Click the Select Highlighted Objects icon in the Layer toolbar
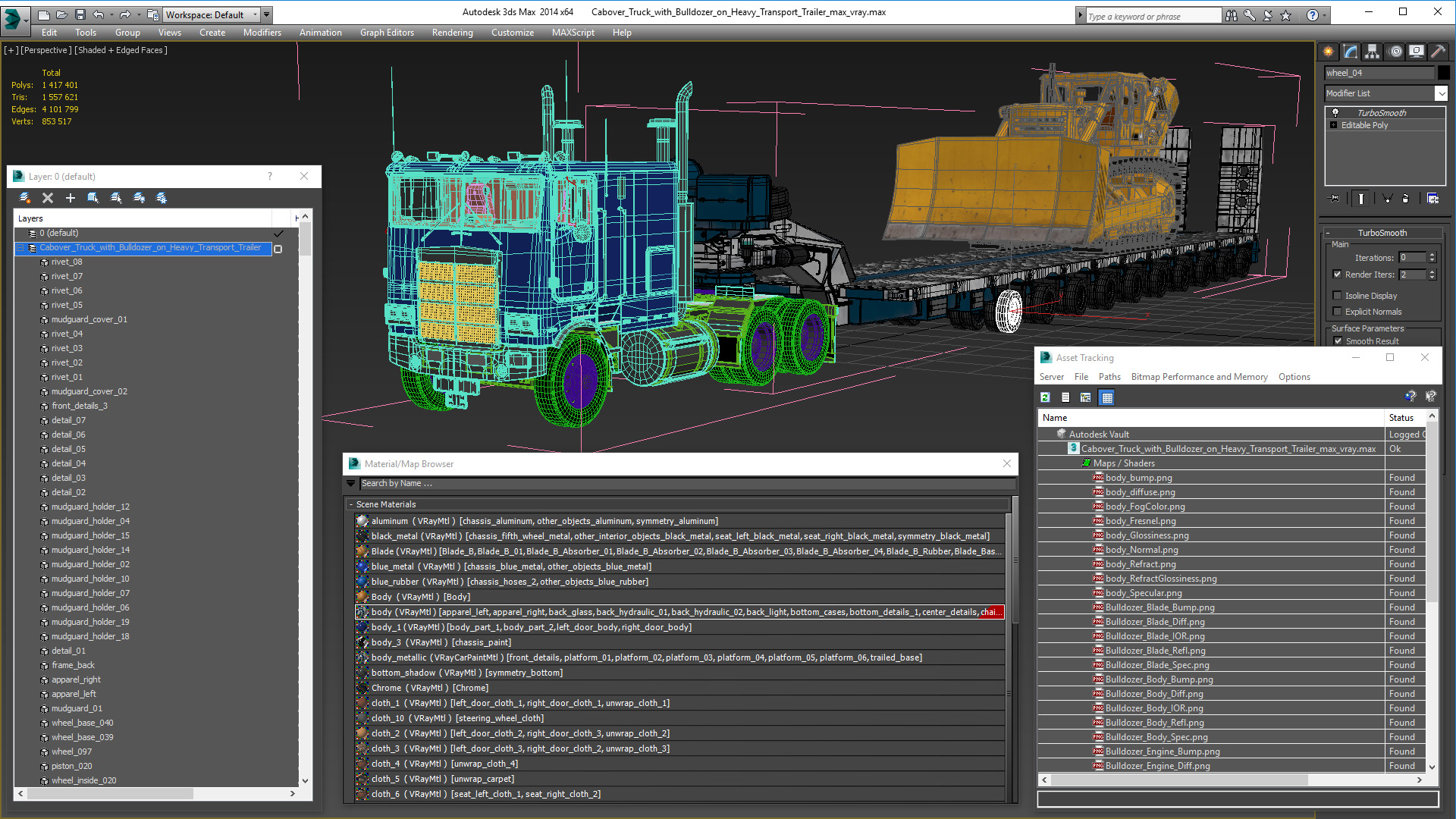The height and width of the screenshot is (819, 1456). pyautogui.click(x=93, y=198)
